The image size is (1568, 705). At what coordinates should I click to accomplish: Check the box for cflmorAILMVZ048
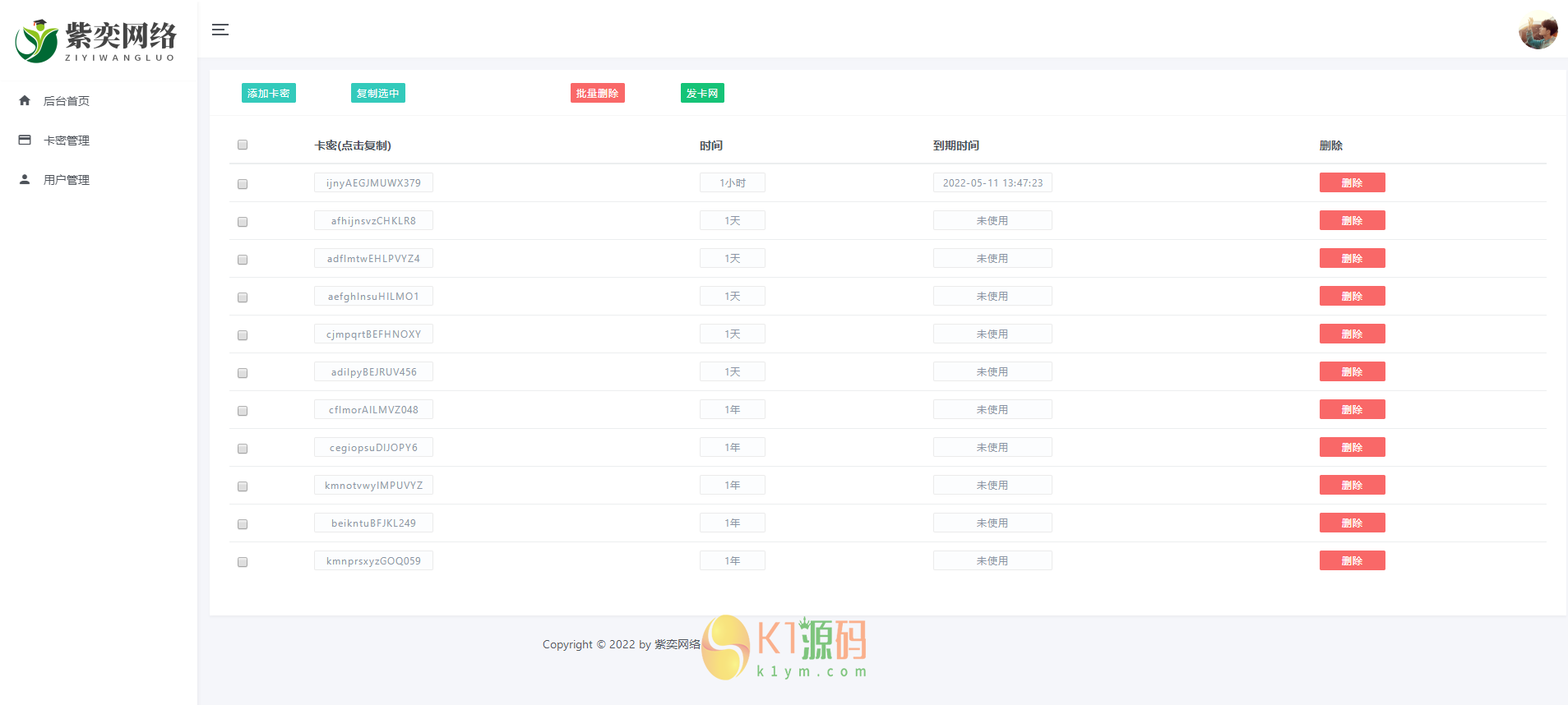click(243, 411)
